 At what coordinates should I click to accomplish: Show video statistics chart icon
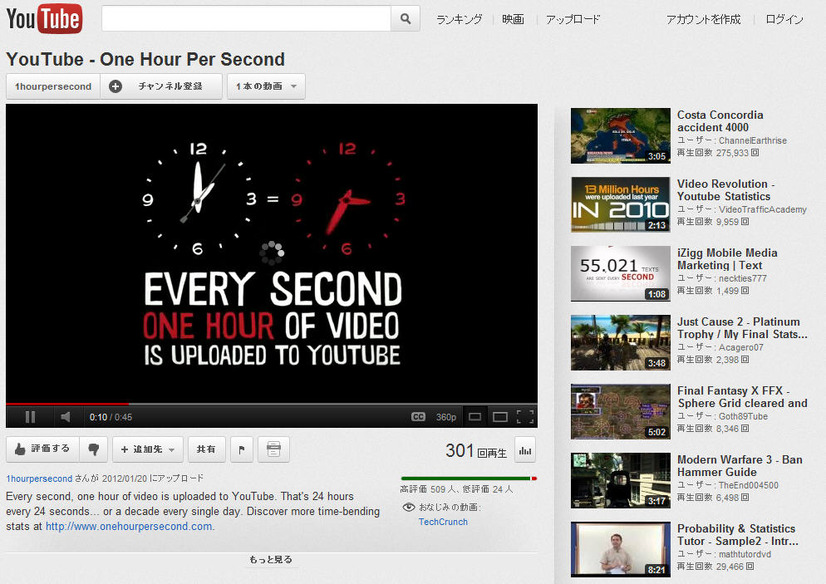pos(525,451)
